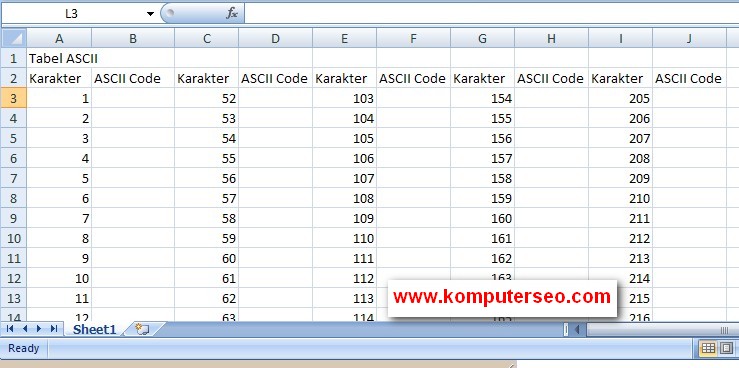The height and width of the screenshot is (368, 739).
Task: Click the Select All corner triangle
Action: click(x=14, y=38)
